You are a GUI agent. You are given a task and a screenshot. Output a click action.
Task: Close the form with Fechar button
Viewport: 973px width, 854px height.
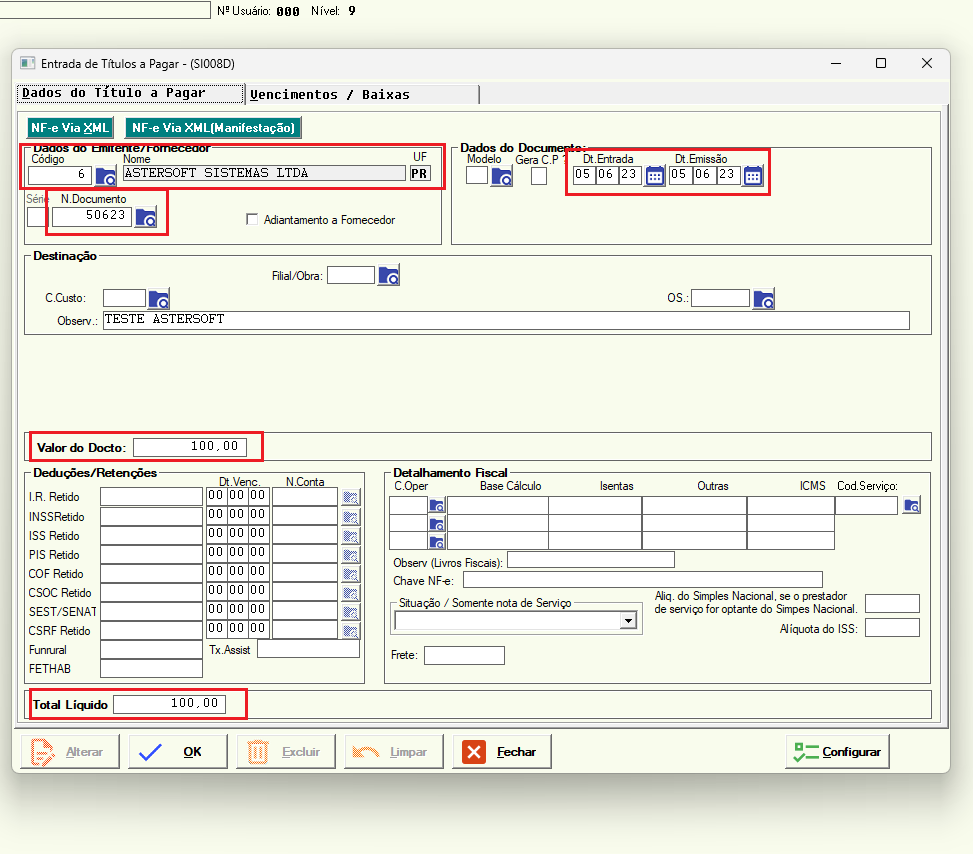[x=502, y=752]
